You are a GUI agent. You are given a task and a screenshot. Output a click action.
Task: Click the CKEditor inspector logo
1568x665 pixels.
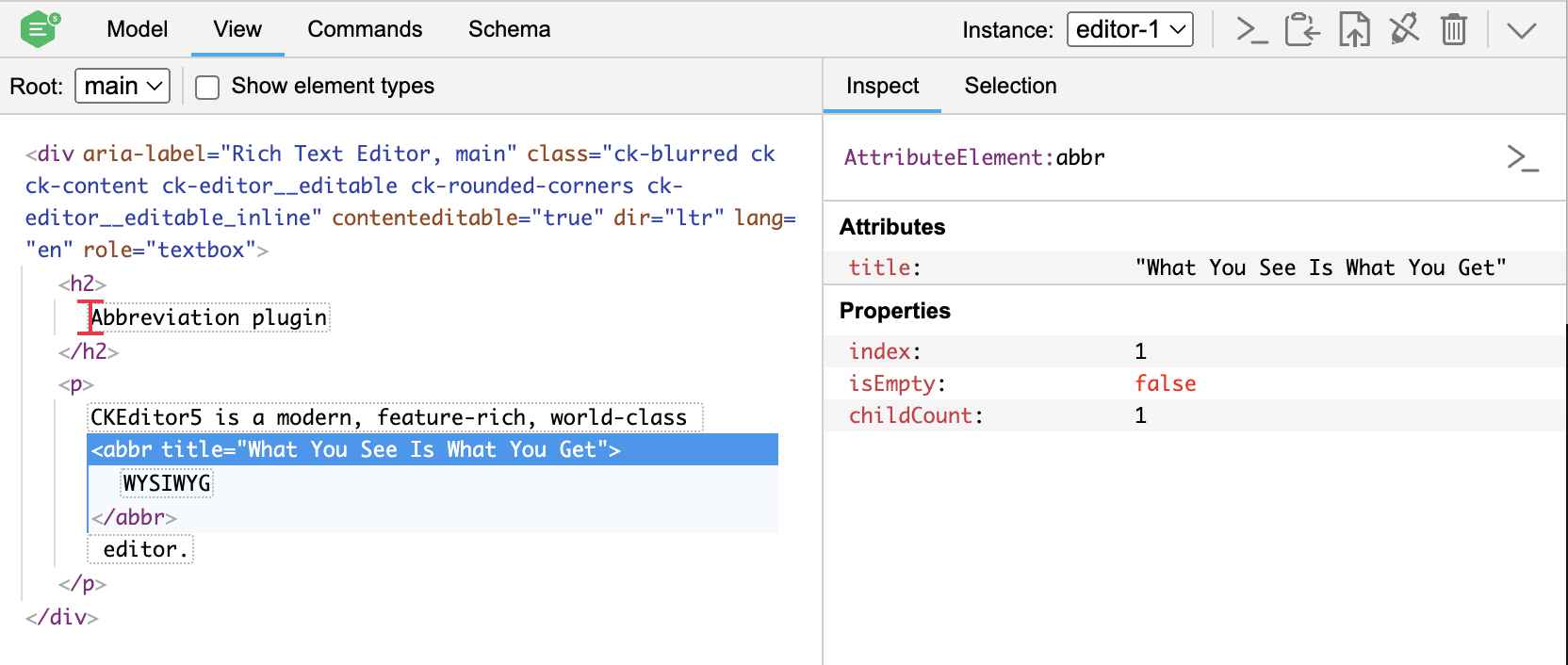(x=40, y=29)
